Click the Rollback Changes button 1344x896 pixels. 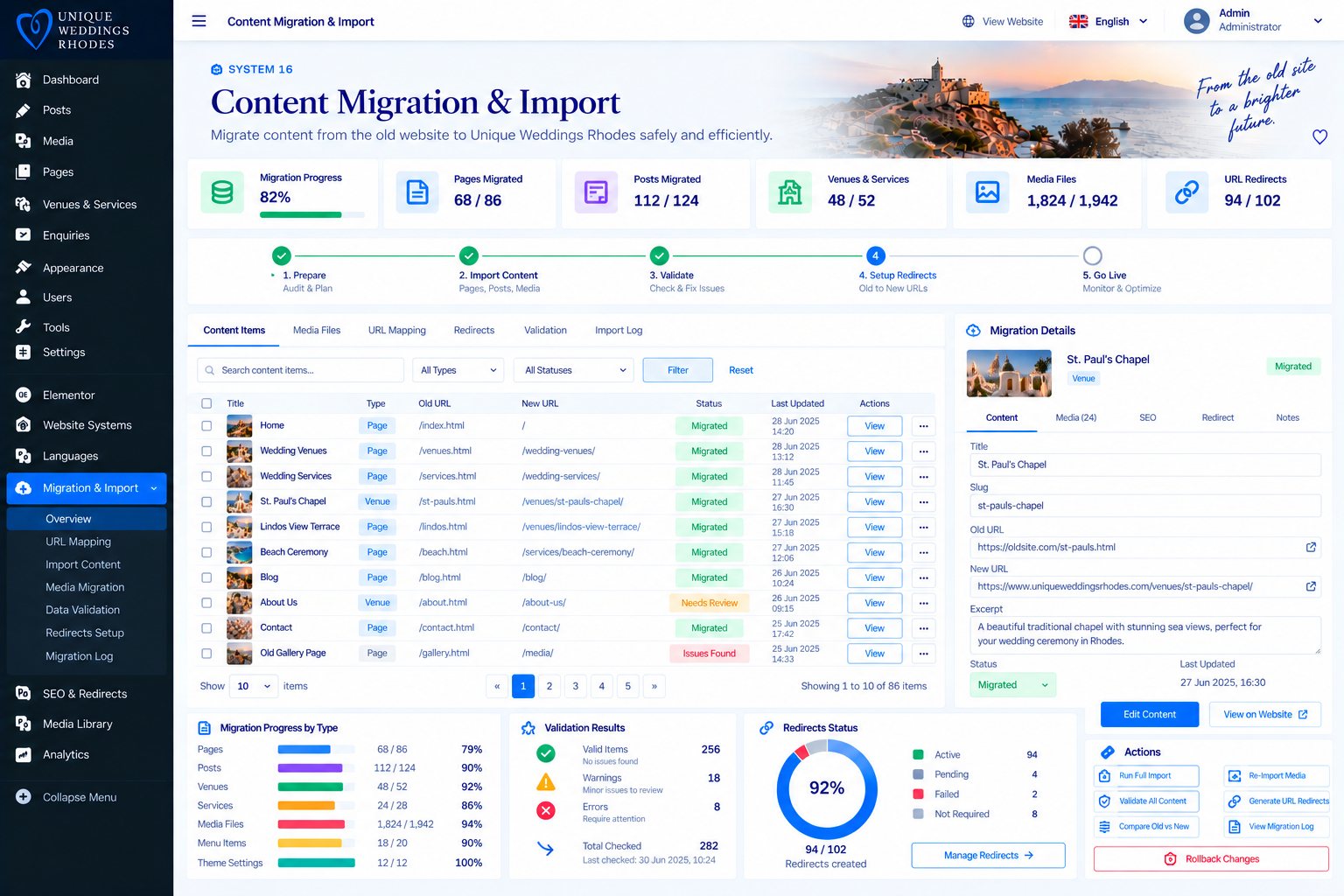point(1211,859)
